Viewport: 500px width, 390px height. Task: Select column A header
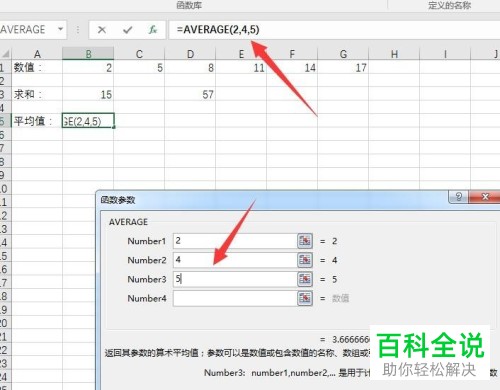point(37,54)
